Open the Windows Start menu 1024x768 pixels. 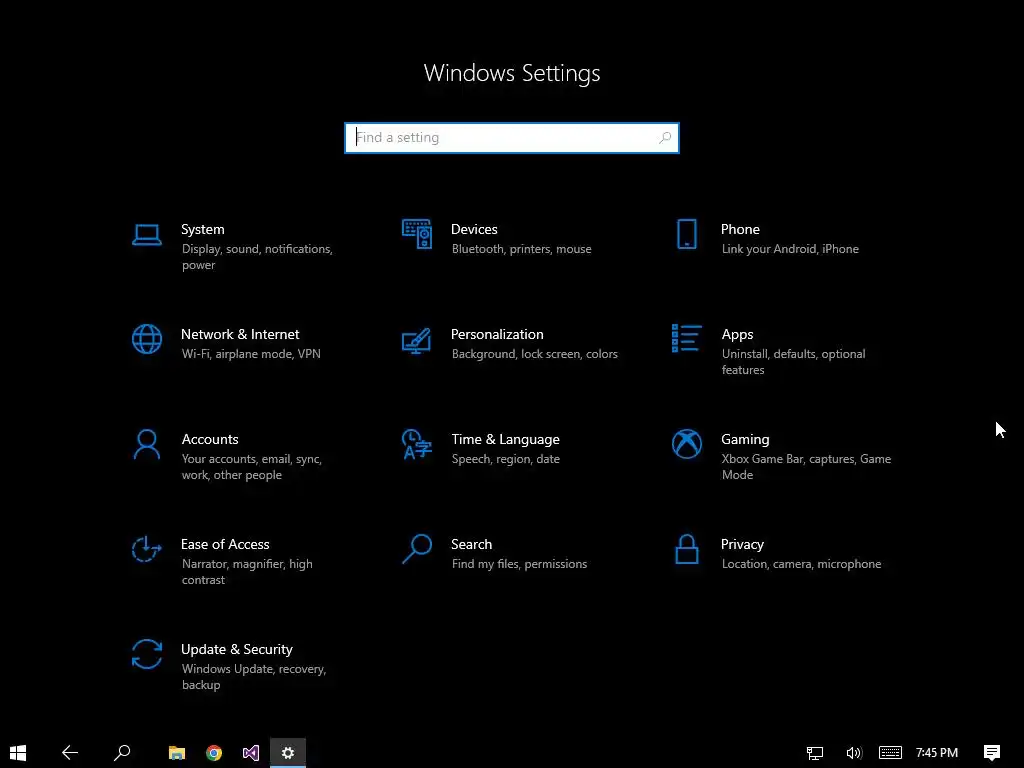18,753
